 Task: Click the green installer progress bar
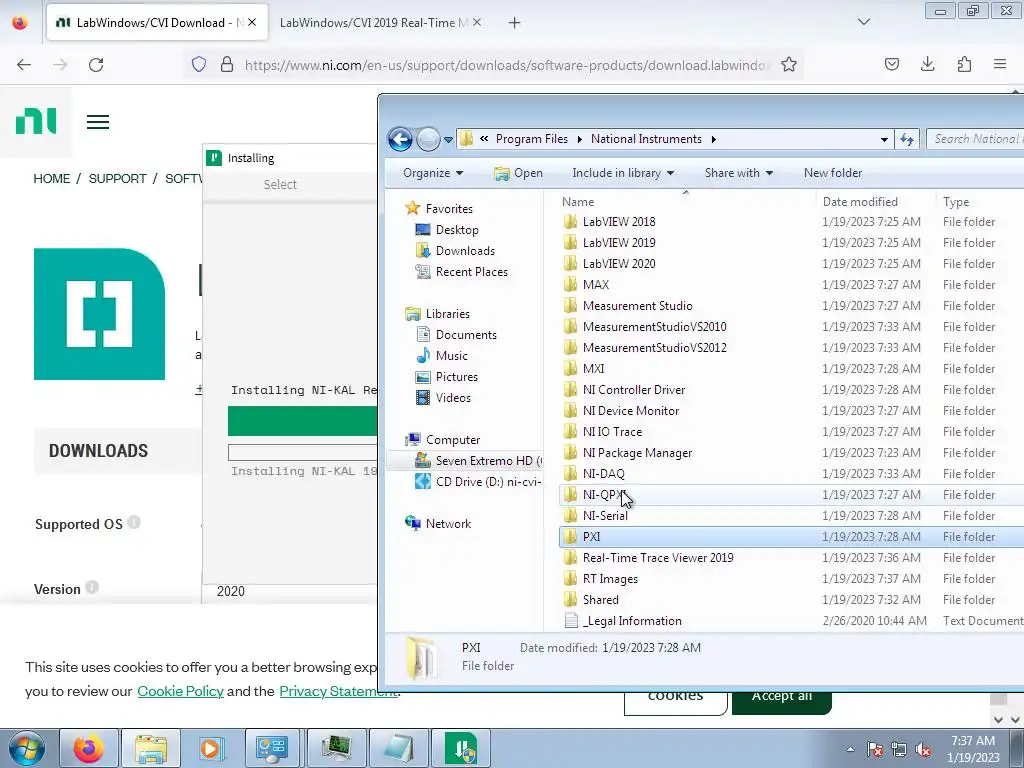pos(302,421)
